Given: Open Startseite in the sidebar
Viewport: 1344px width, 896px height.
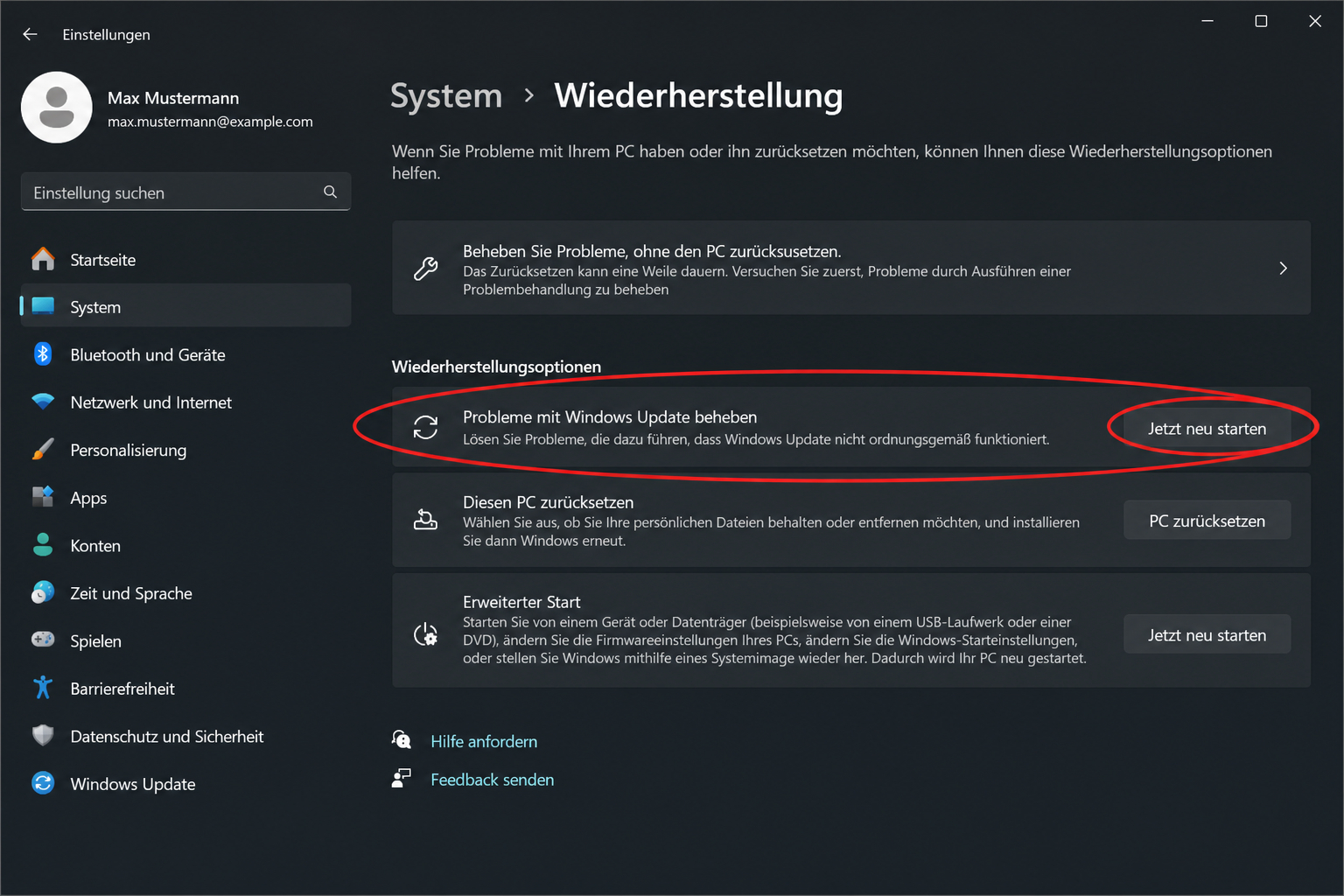Looking at the screenshot, I should click(185, 260).
